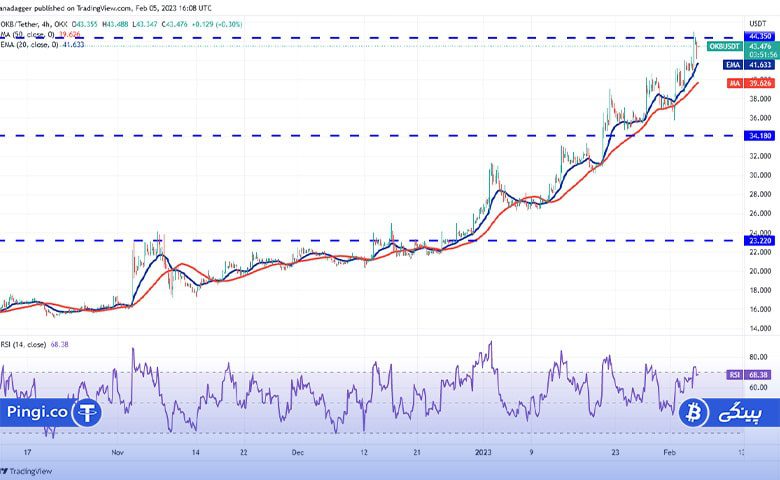Click the 14 date label on time axis
Viewport: 780px width, 480px height.
point(195,452)
